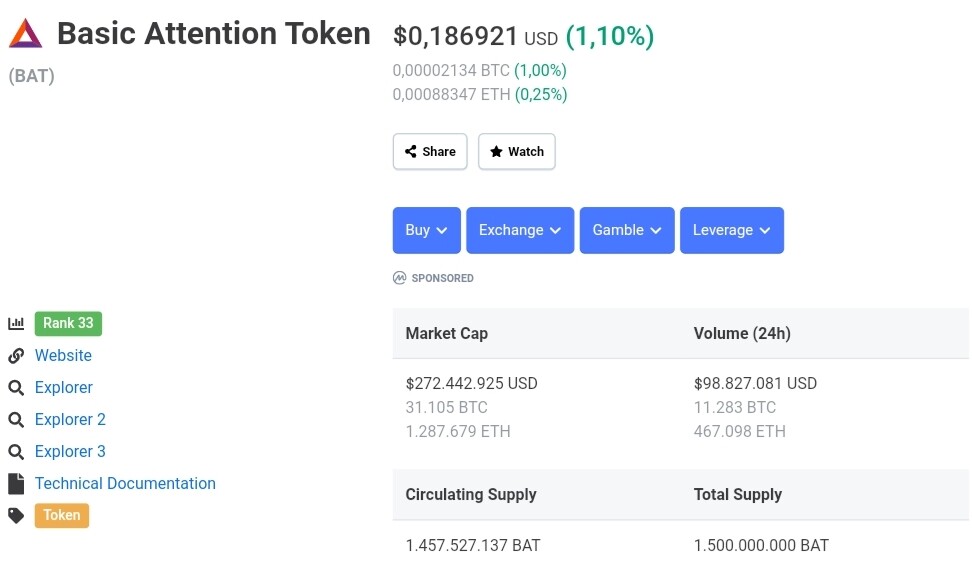Expand the Exchange dropdown menu
Viewport: 972px width, 567px height.
(x=520, y=230)
